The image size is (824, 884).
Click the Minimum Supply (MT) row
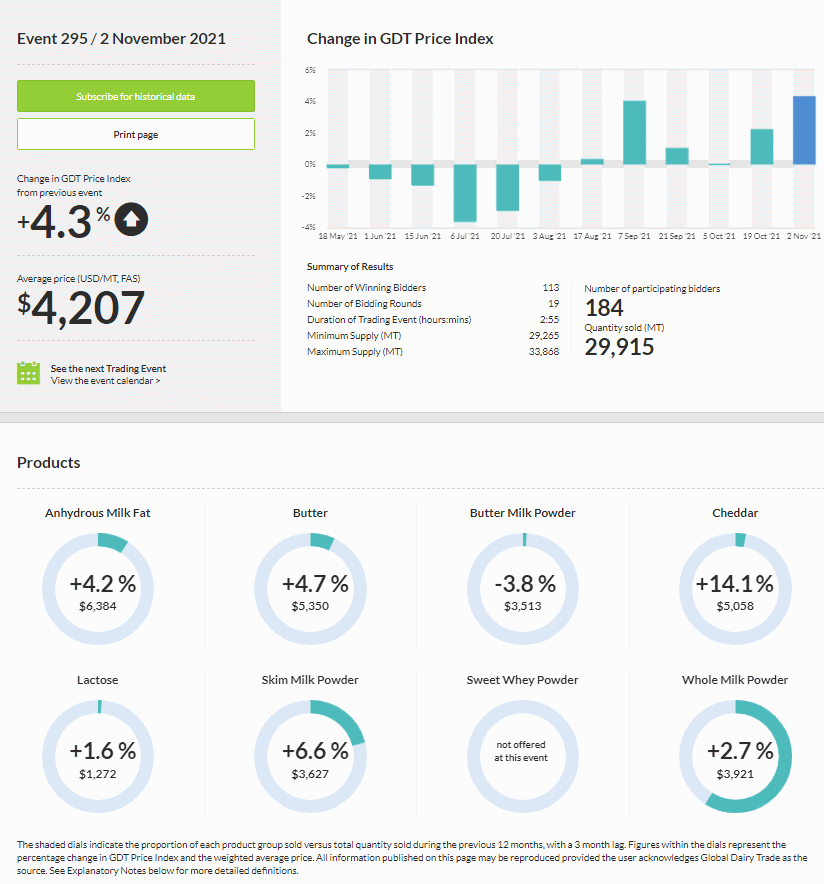click(433, 335)
